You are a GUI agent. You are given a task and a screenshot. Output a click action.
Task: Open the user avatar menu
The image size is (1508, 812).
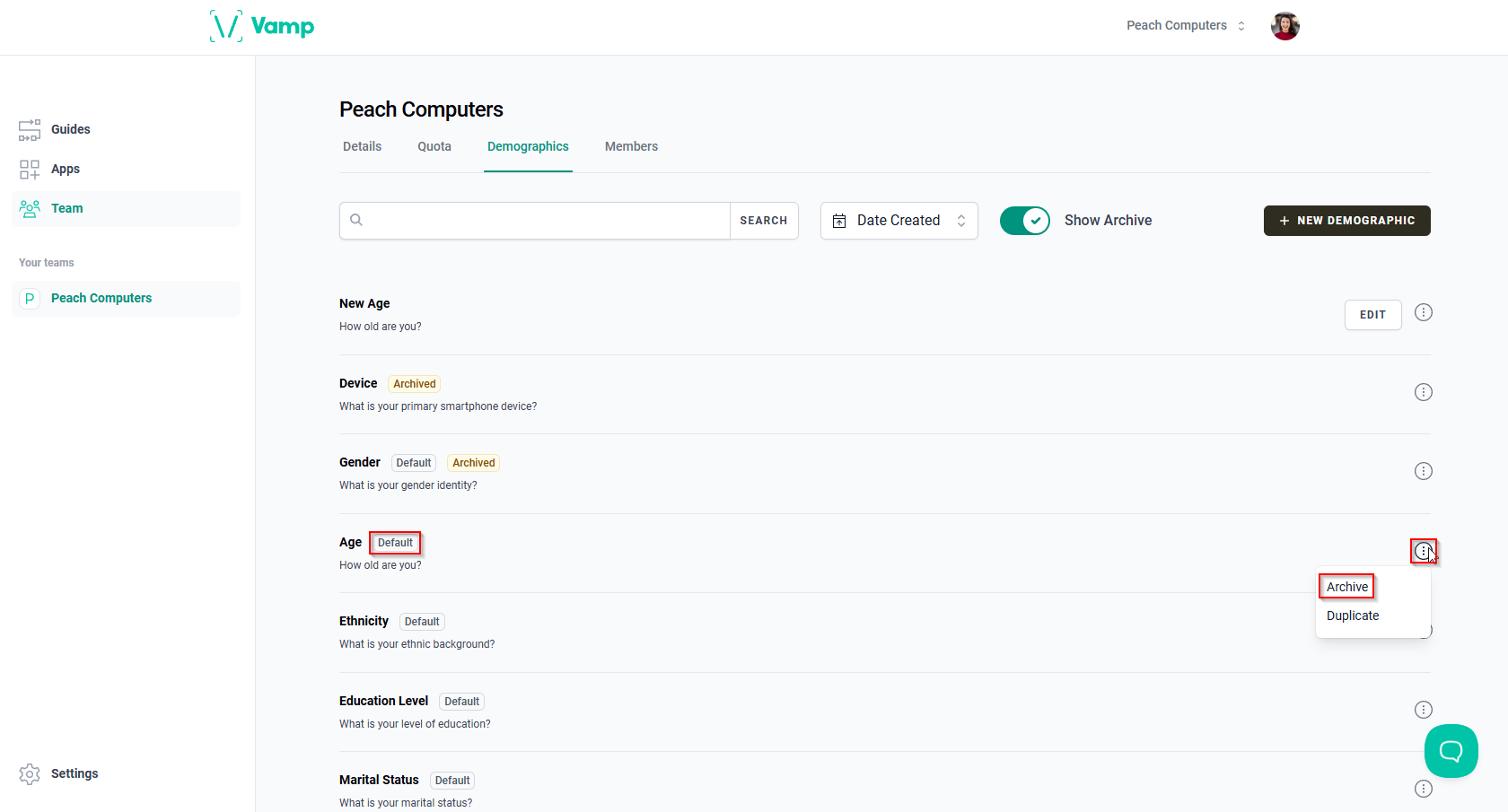1285,26
